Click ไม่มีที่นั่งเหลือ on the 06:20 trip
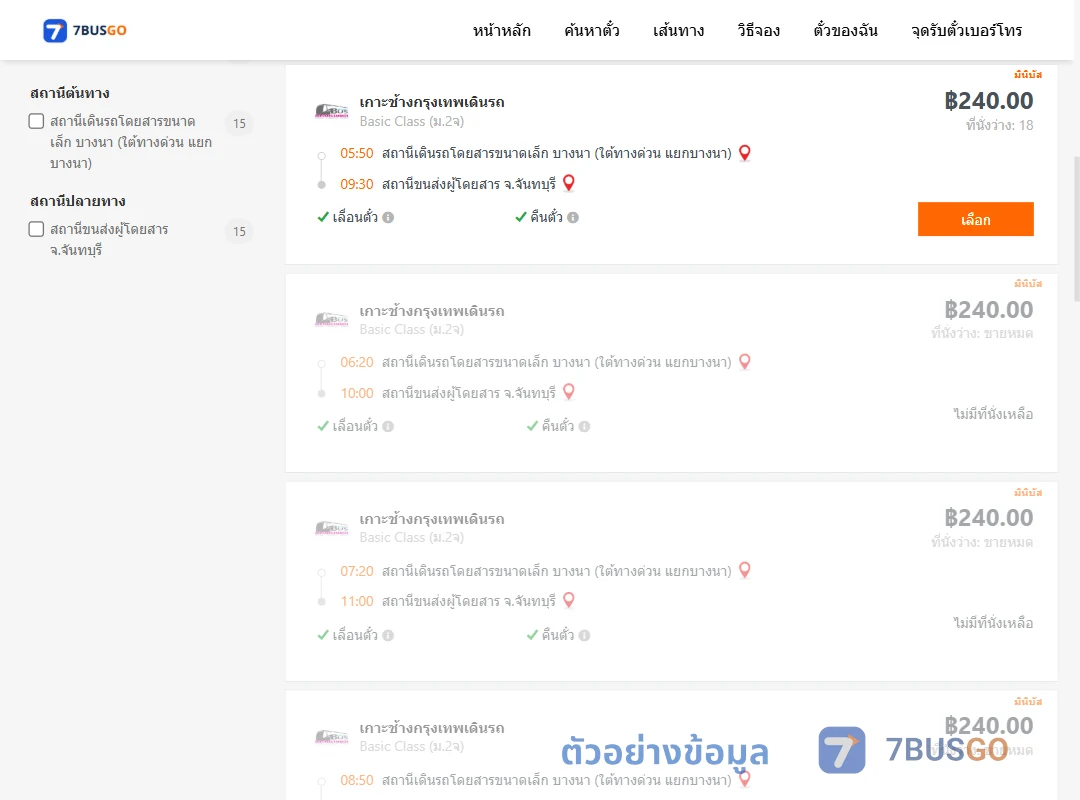Image resolution: width=1080 pixels, height=800 pixels. 993,414
